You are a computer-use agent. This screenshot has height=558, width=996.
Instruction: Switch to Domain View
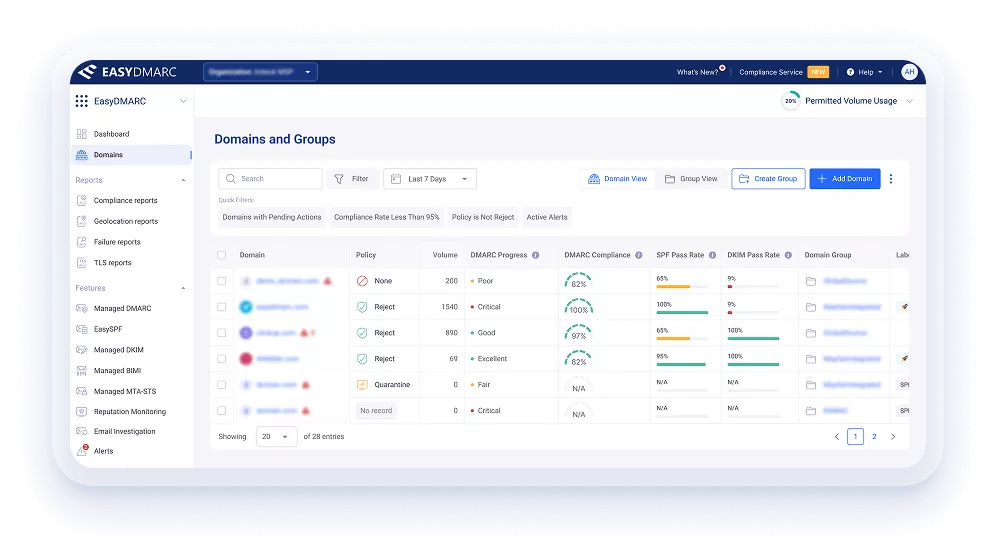(617, 179)
